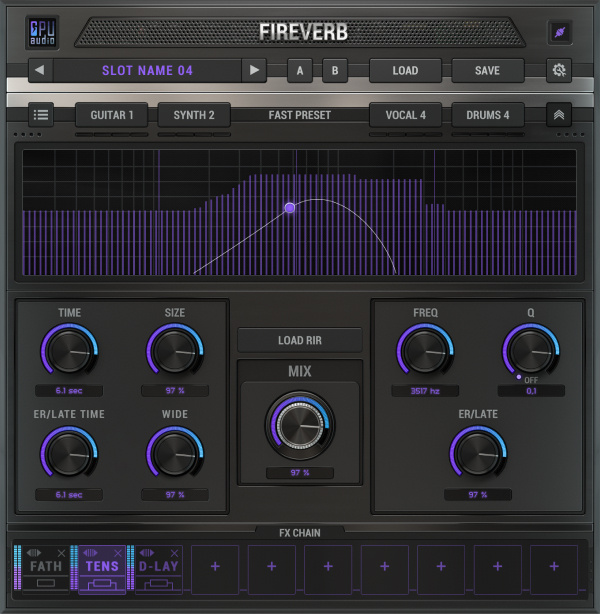Click the MIX value field 97 %
This screenshot has height=614, width=600.
click(300, 473)
